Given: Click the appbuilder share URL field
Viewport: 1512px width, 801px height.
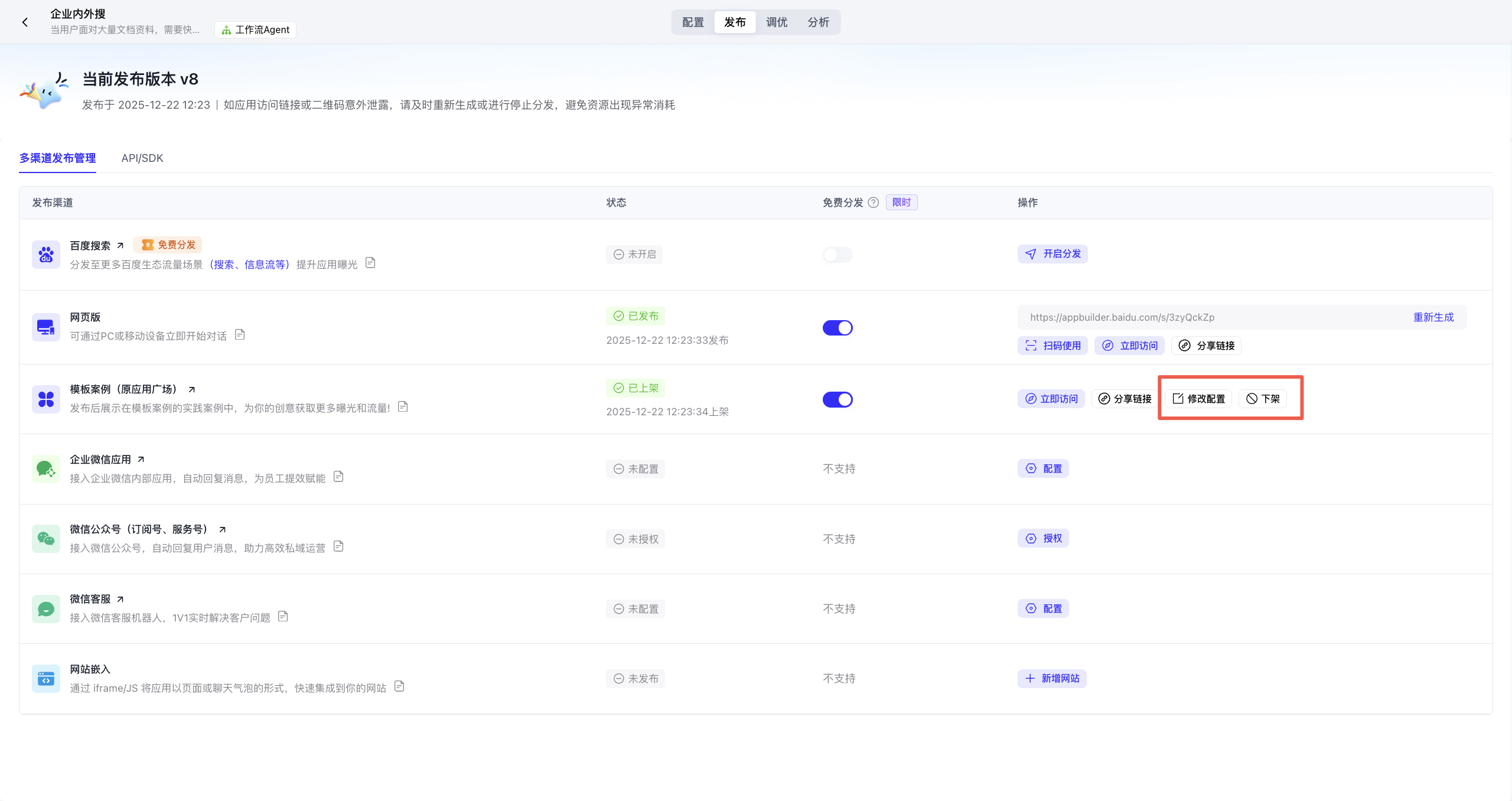Looking at the screenshot, I should (1122, 317).
